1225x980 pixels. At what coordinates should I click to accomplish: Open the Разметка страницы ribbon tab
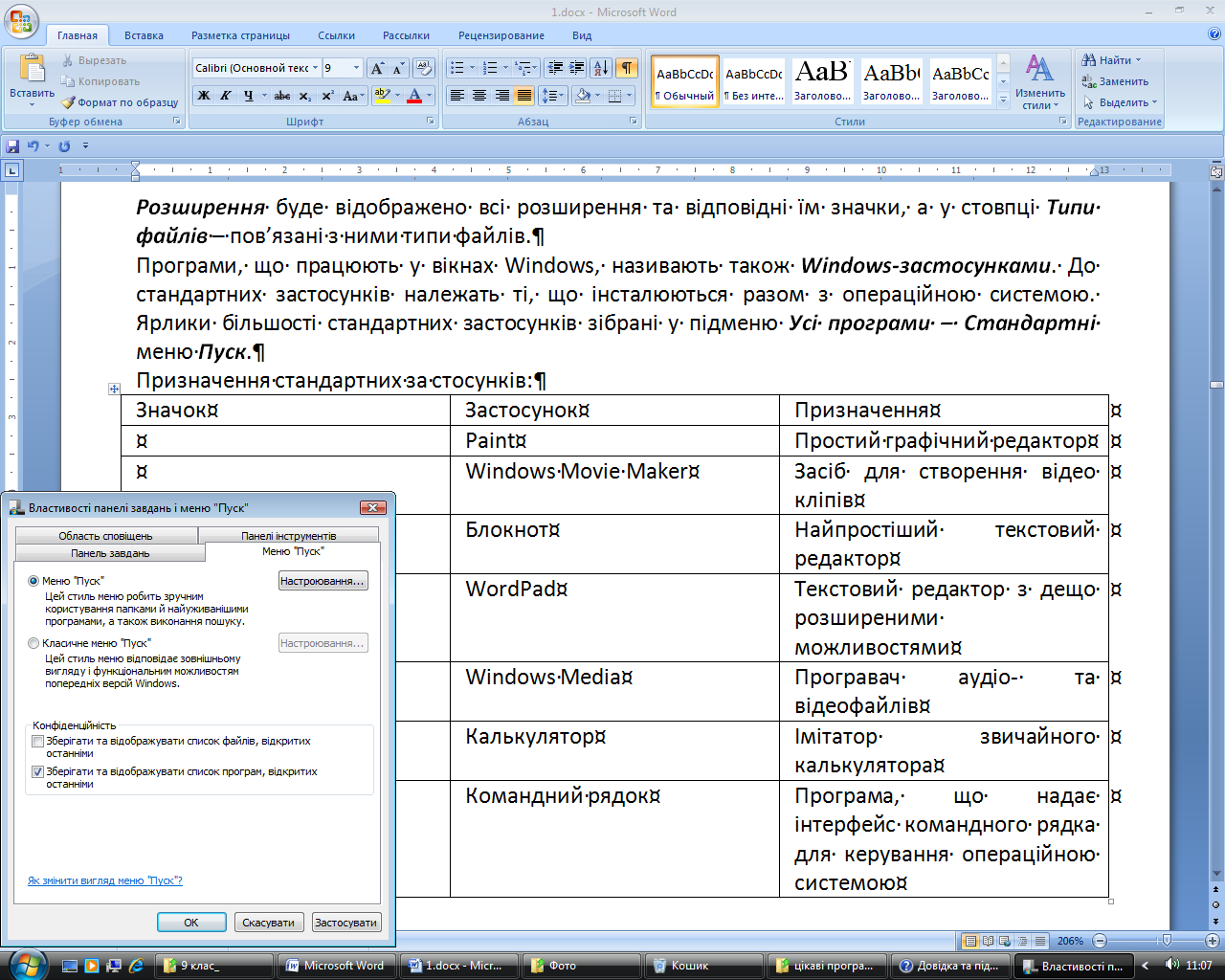240,35
